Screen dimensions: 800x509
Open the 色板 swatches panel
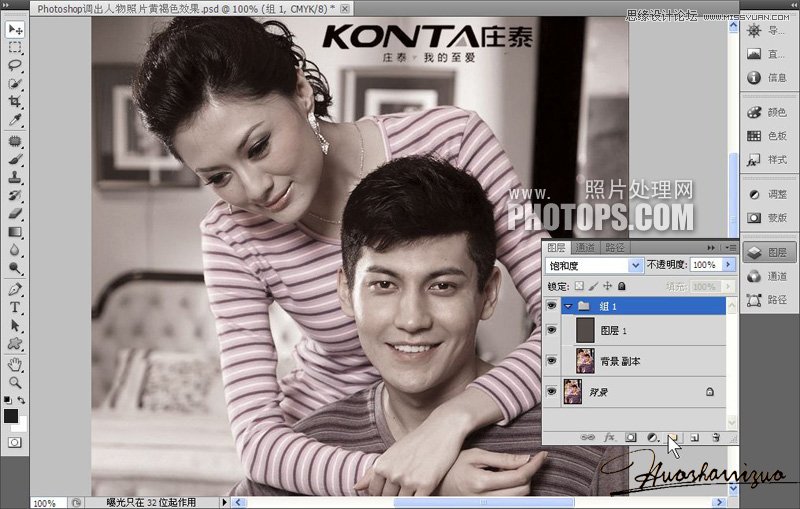[769, 136]
